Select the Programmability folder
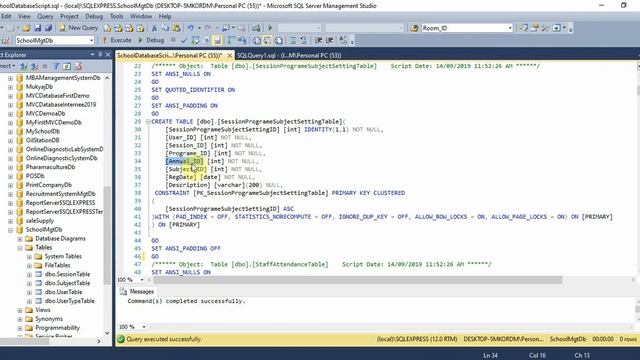Image resolution: width=640 pixels, height=360 pixels. tap(57, 328)
